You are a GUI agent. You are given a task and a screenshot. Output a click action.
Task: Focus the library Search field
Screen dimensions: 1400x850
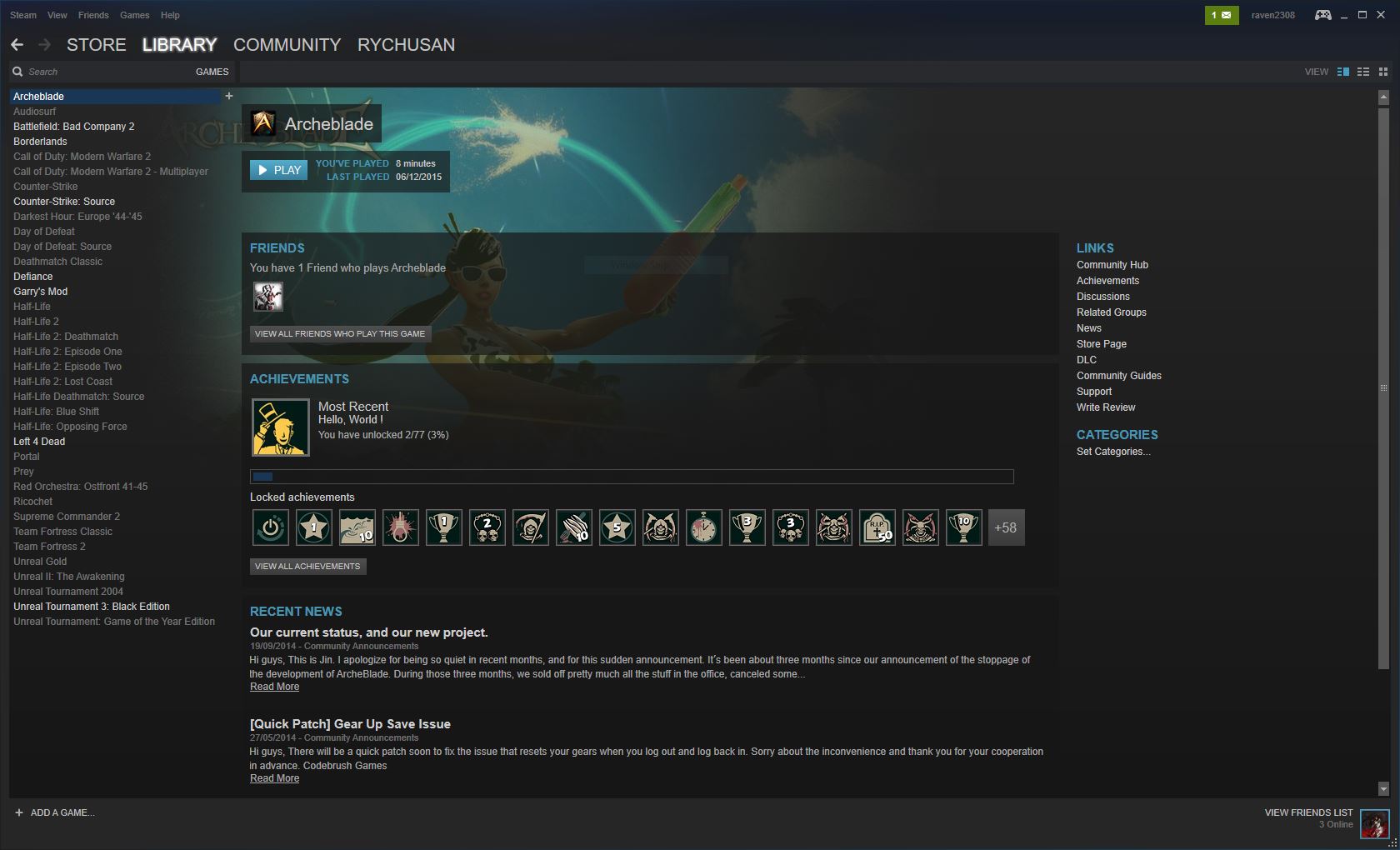108,72
